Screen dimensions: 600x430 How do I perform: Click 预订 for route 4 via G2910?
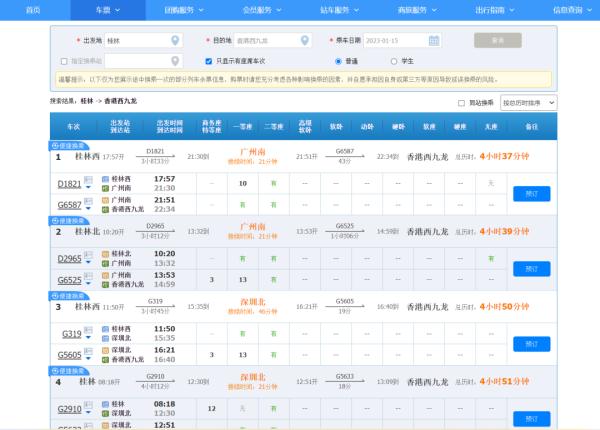[532, 419]
